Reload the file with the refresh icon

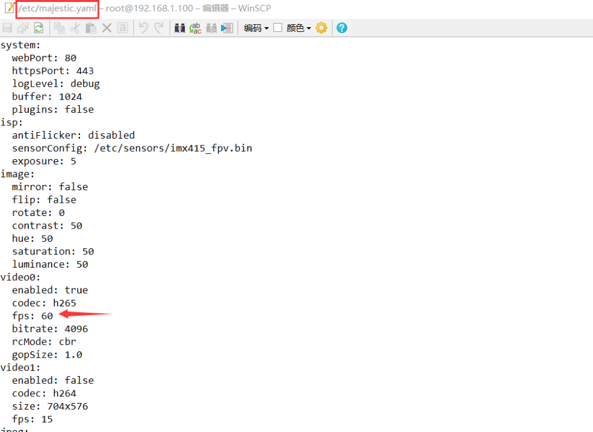coord(39,28)
